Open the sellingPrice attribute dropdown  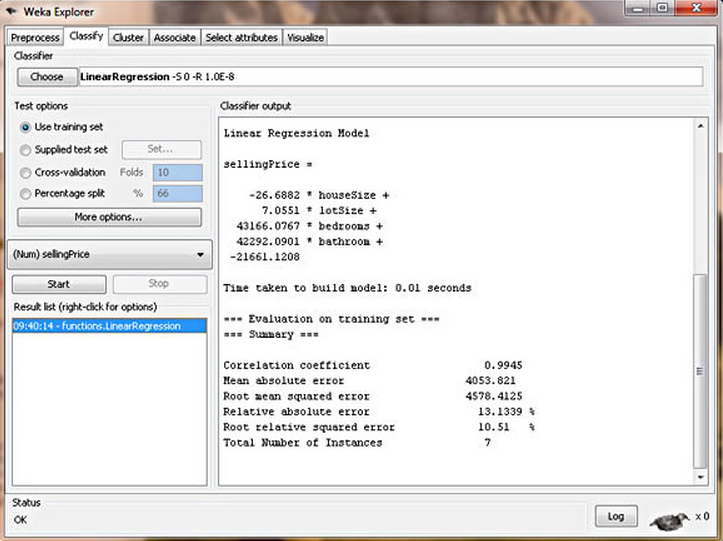(108, 255)
